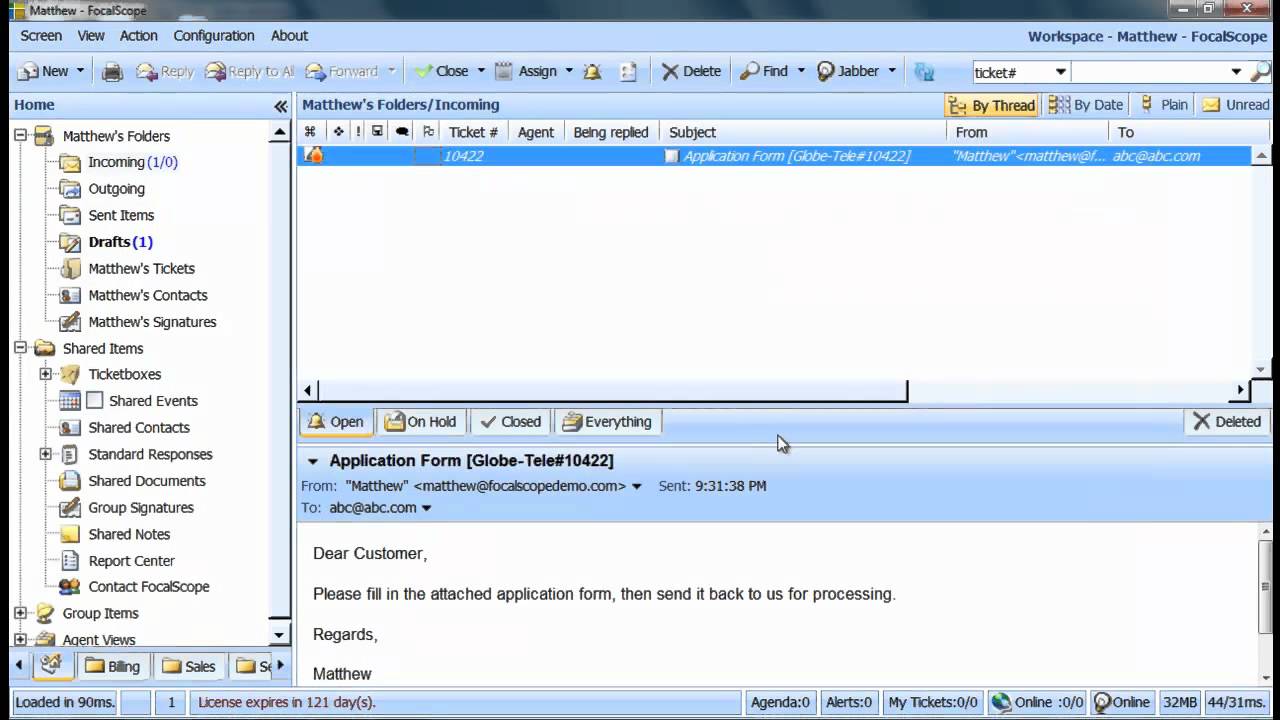Open Shared Documents
This screenshot has width=1280, height=720.
pos(146,481)
